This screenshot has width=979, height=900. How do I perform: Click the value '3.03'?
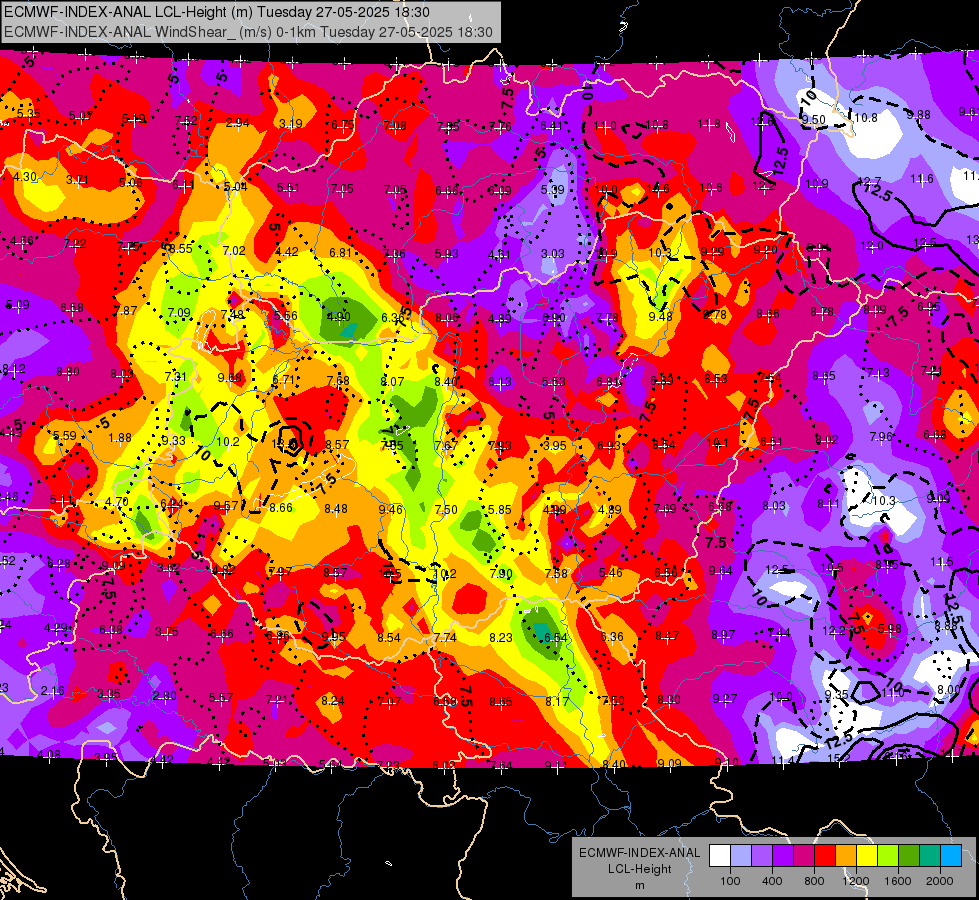(x=553, y=254)
